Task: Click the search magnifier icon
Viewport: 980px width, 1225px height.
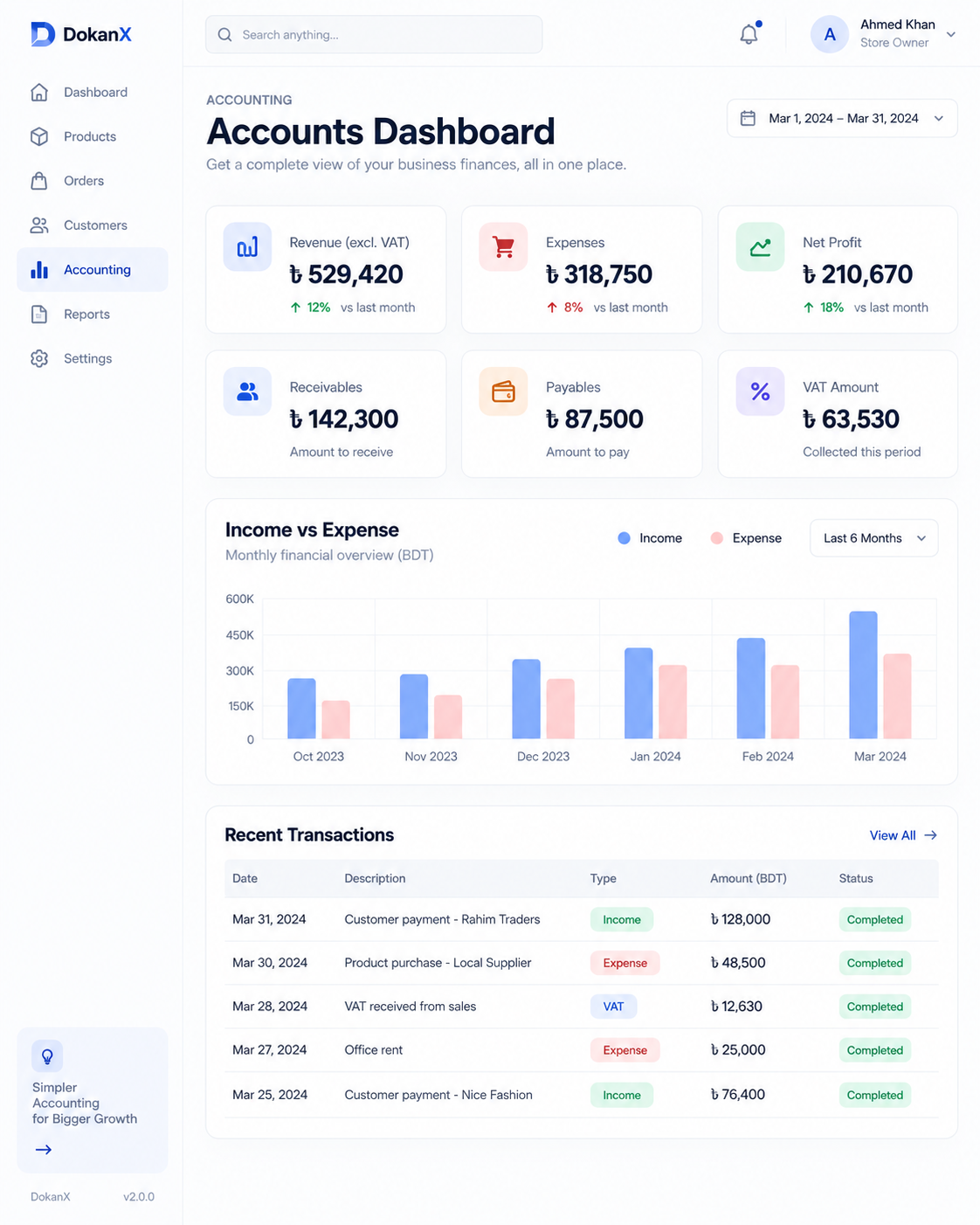Action: click(x=224, y=35)
